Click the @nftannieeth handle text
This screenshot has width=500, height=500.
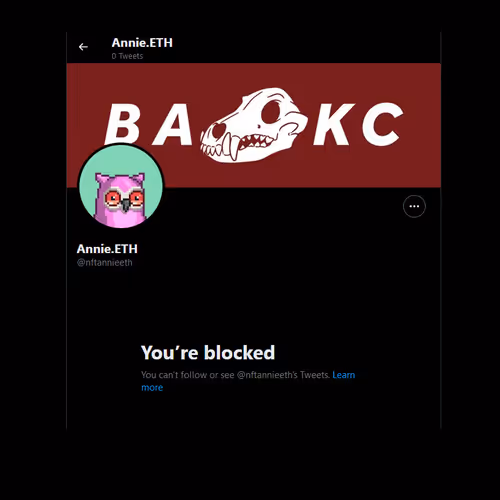pos(105,263)
